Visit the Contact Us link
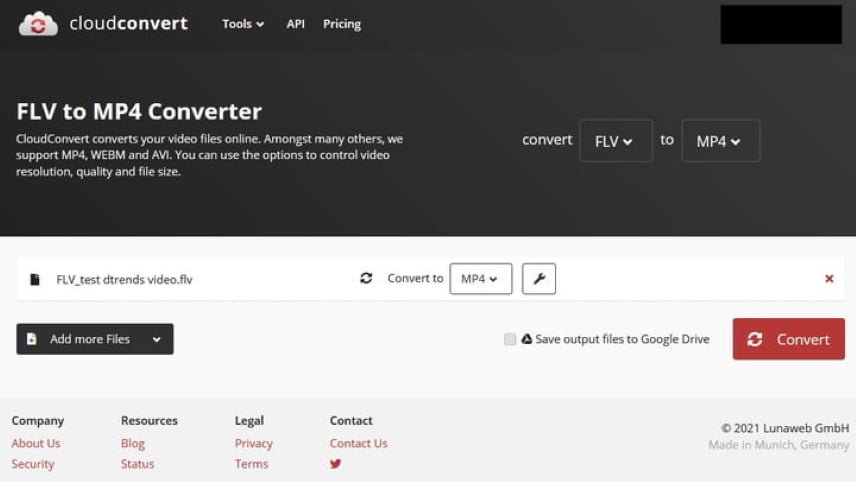The height and width of the screenshot is (482, 856). 358,443
